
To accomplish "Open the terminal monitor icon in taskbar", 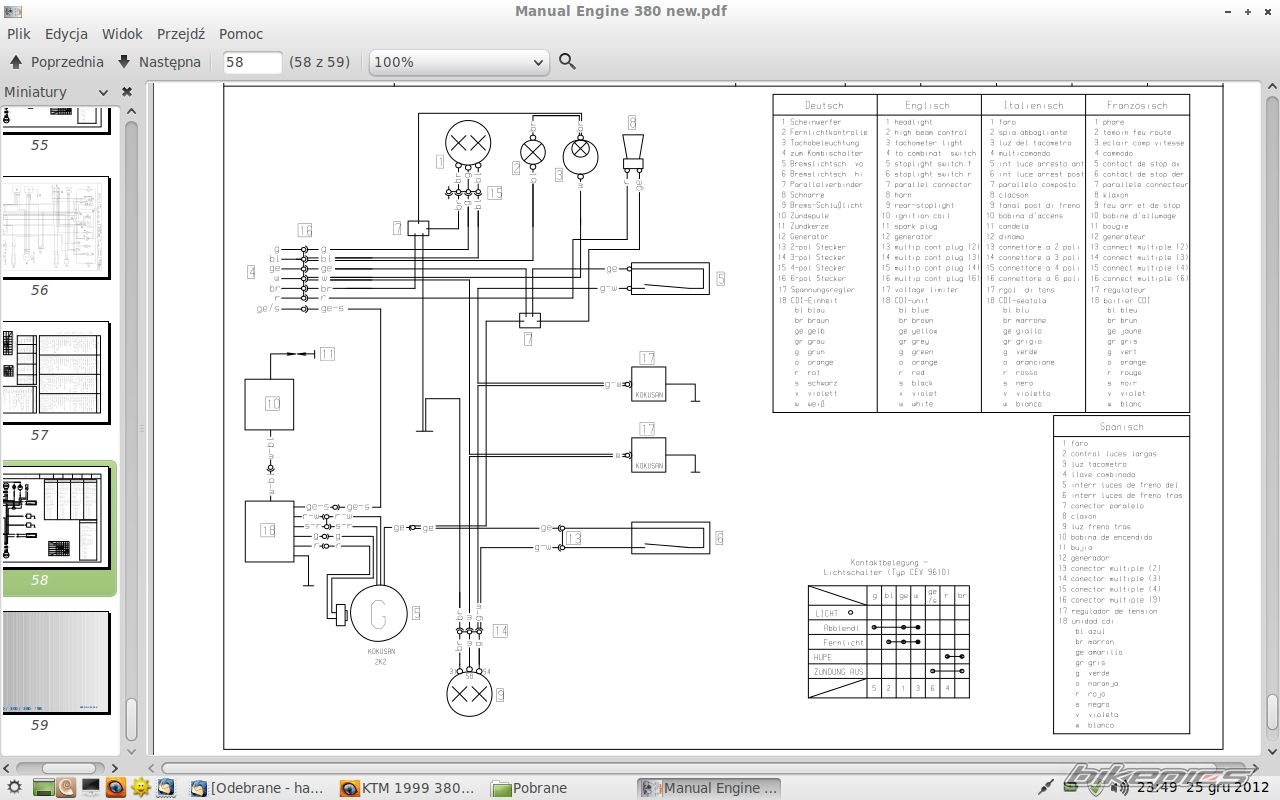I will 91,788.
